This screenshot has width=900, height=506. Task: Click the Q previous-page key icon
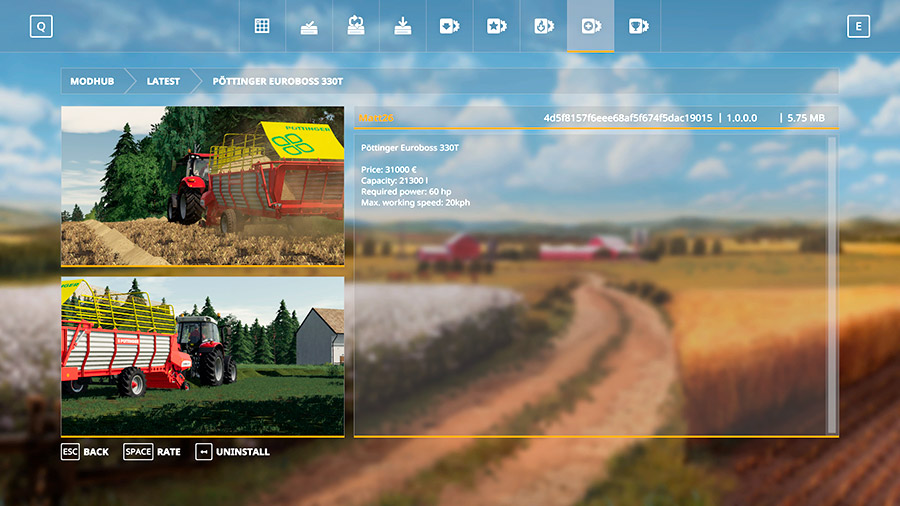click(41, 26)
